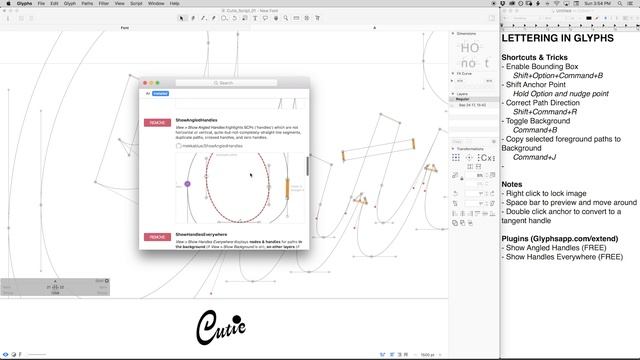Image resolution: width=640 pixels, height=360 pixels.
Task: Open the Apple menu
Action: click(8, 3)
